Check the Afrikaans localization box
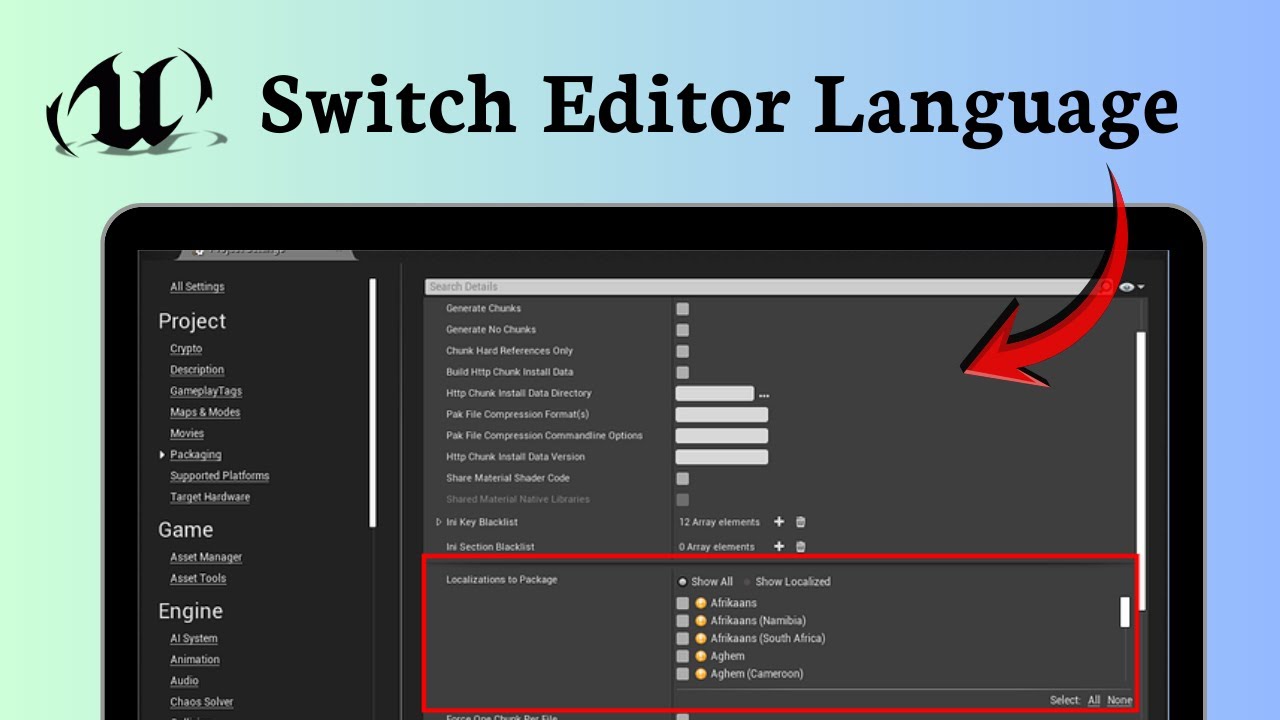 pos(682,603)
